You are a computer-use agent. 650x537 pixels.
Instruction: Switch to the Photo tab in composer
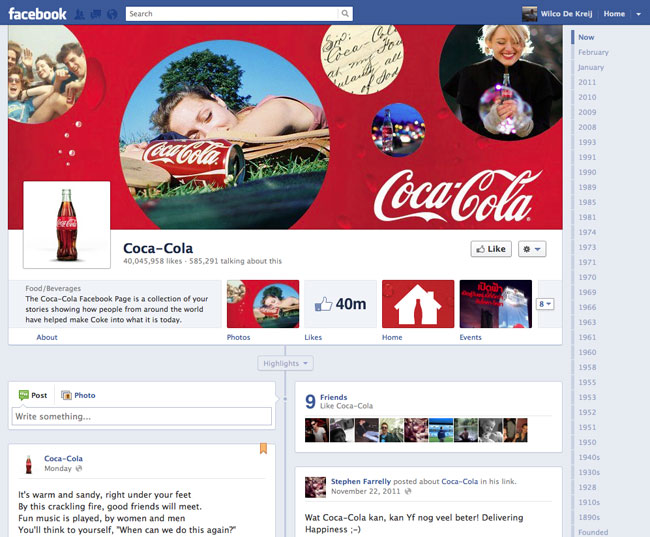tap(78, 395)
